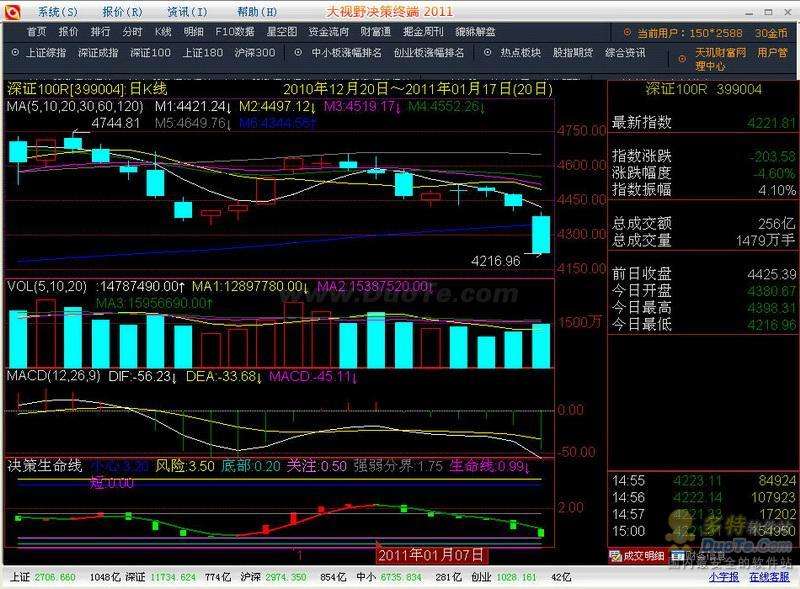Open 在线客服 online support link

(769, 577)
